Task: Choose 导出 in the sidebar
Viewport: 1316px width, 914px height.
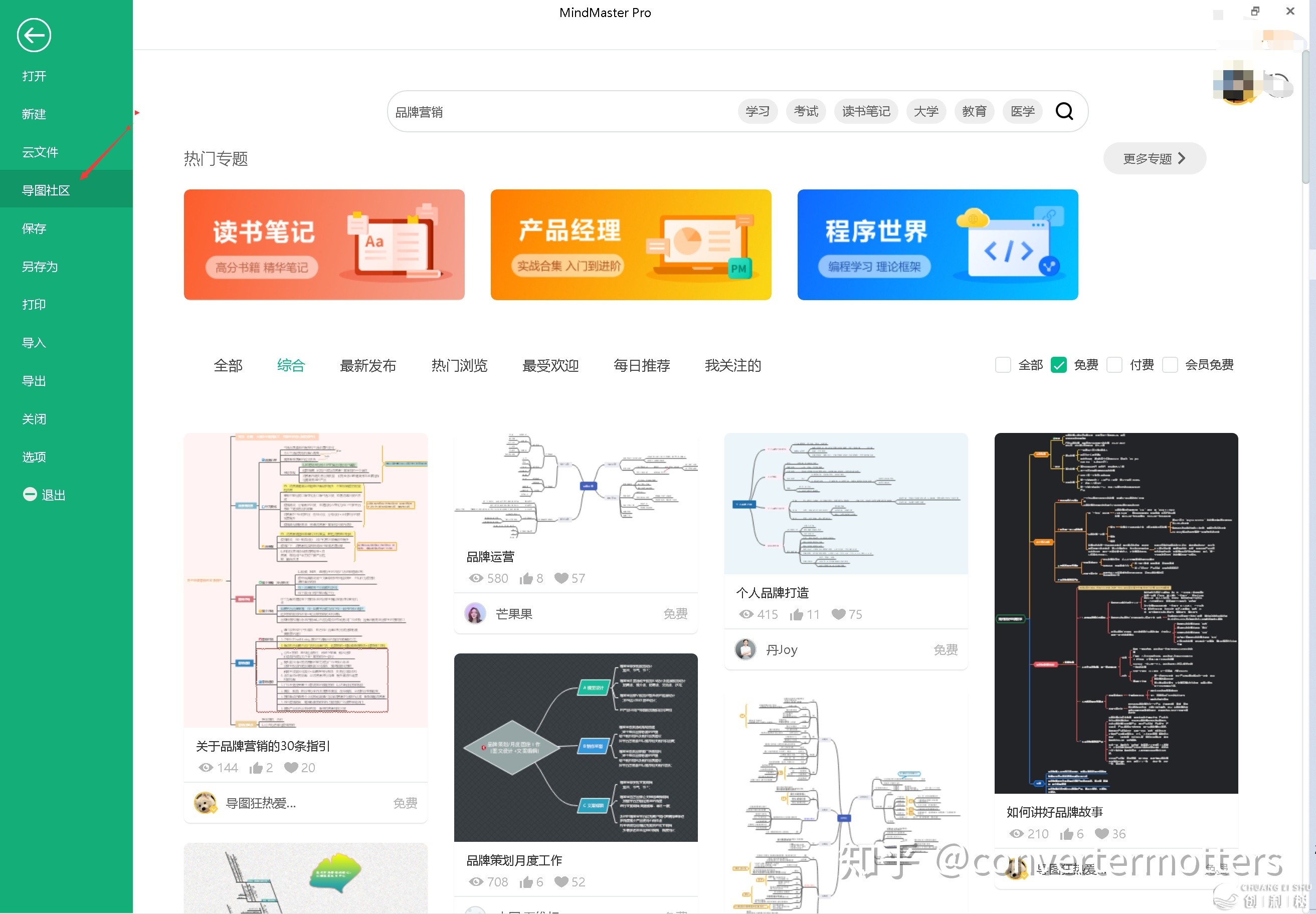Action: click(67, 381)
